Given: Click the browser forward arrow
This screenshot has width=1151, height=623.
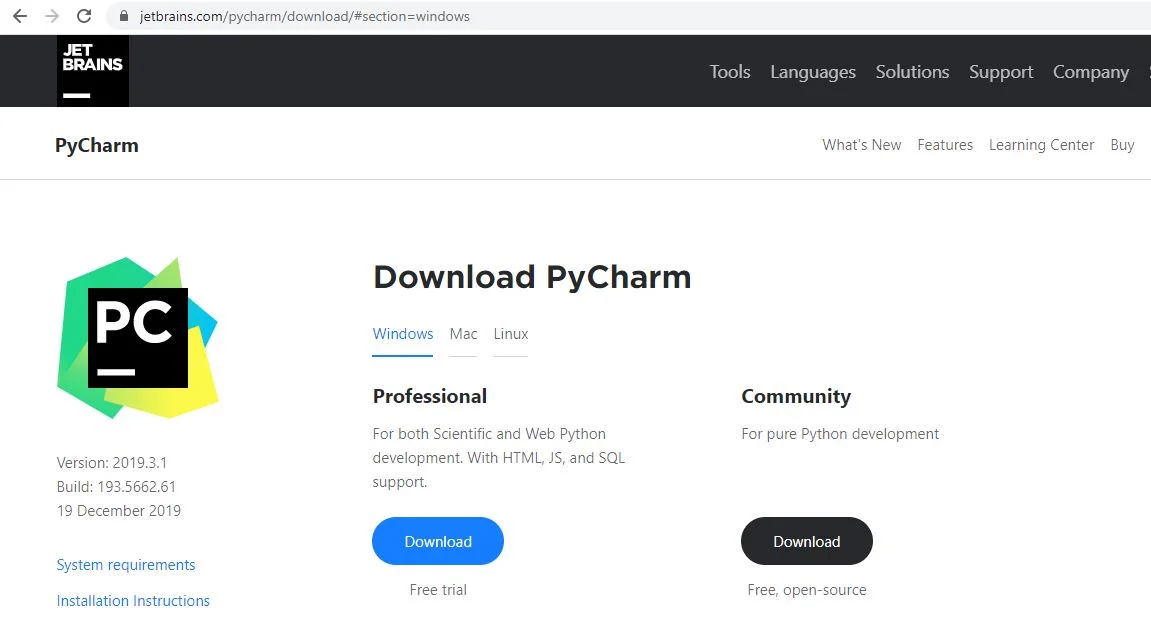Looking at the screenshot, I should pos(51,16).
